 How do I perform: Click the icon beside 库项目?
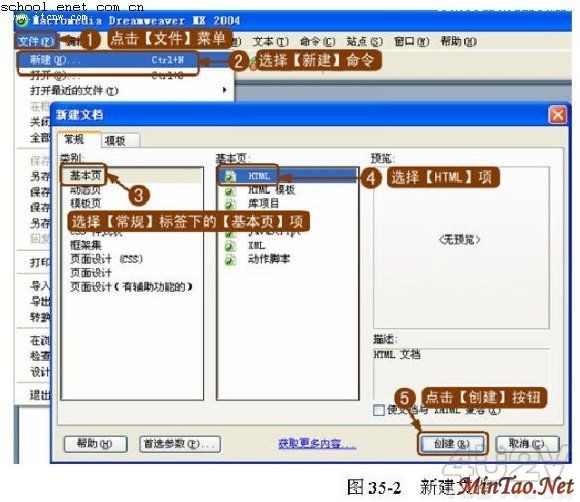230,204
